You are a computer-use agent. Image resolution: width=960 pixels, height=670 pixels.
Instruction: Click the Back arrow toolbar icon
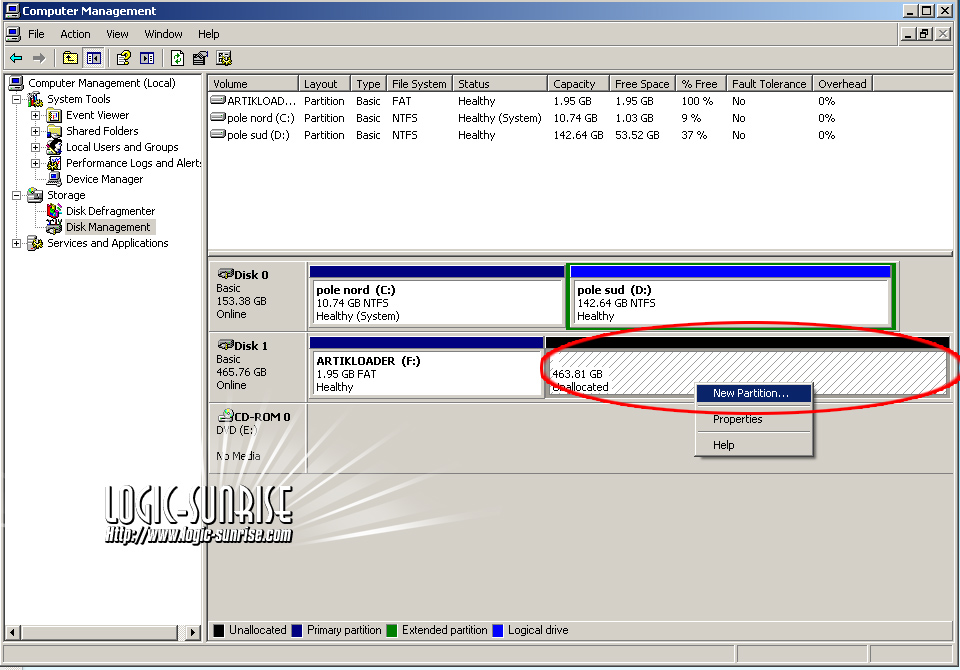point(16,58)
